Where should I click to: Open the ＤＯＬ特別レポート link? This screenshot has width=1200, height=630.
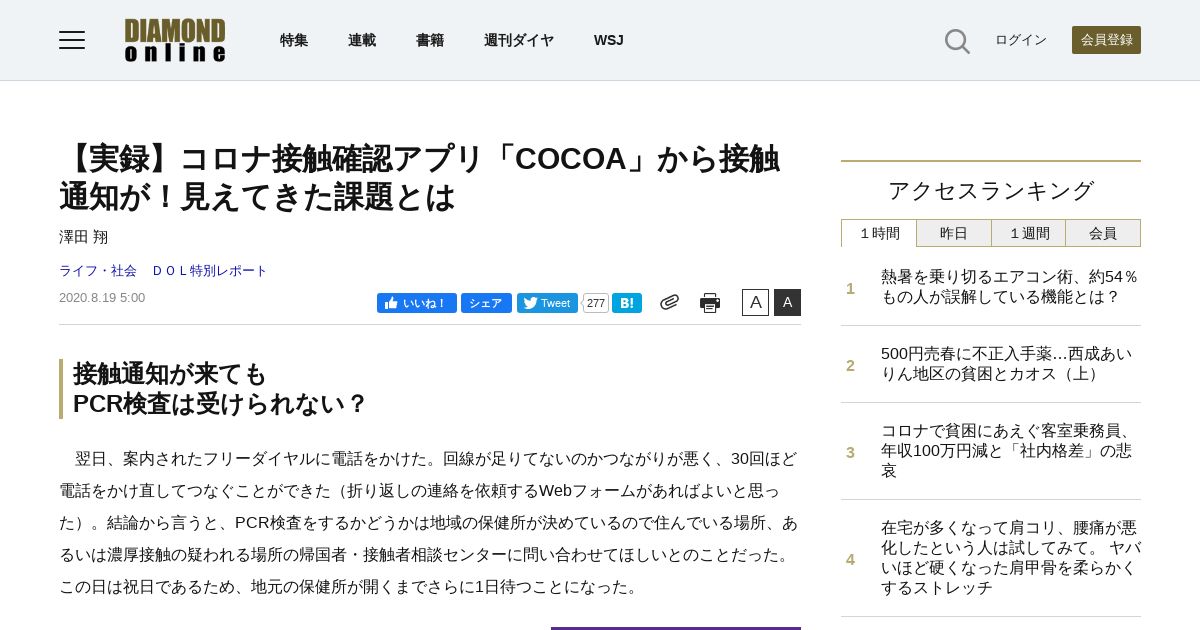click(x=210, y=271)
